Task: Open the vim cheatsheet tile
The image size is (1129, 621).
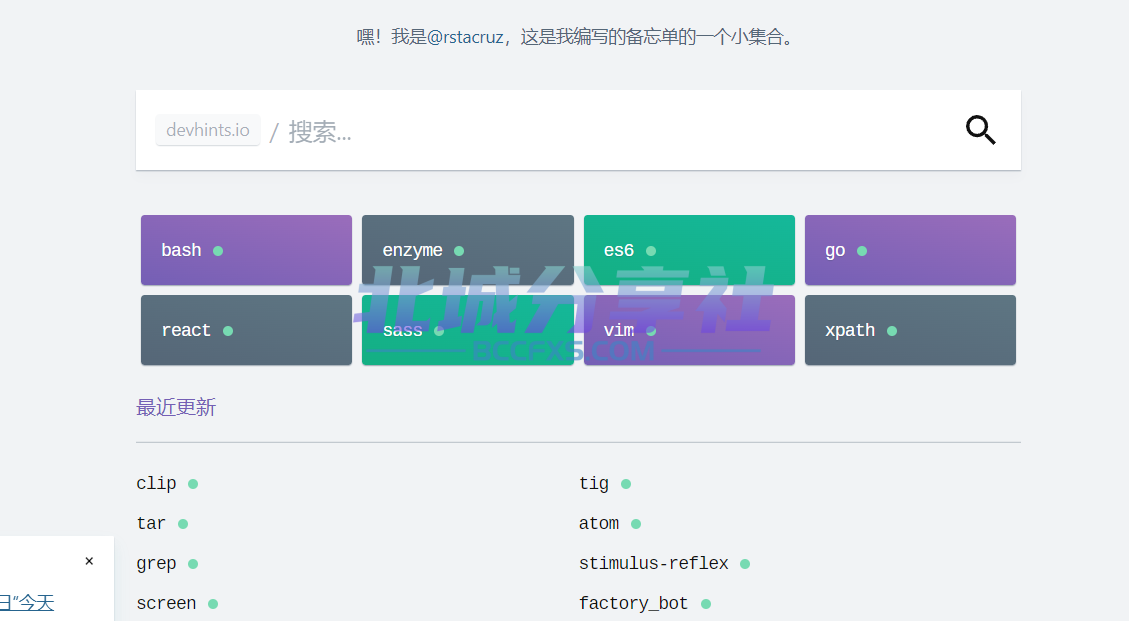Action: click(689, 330)
